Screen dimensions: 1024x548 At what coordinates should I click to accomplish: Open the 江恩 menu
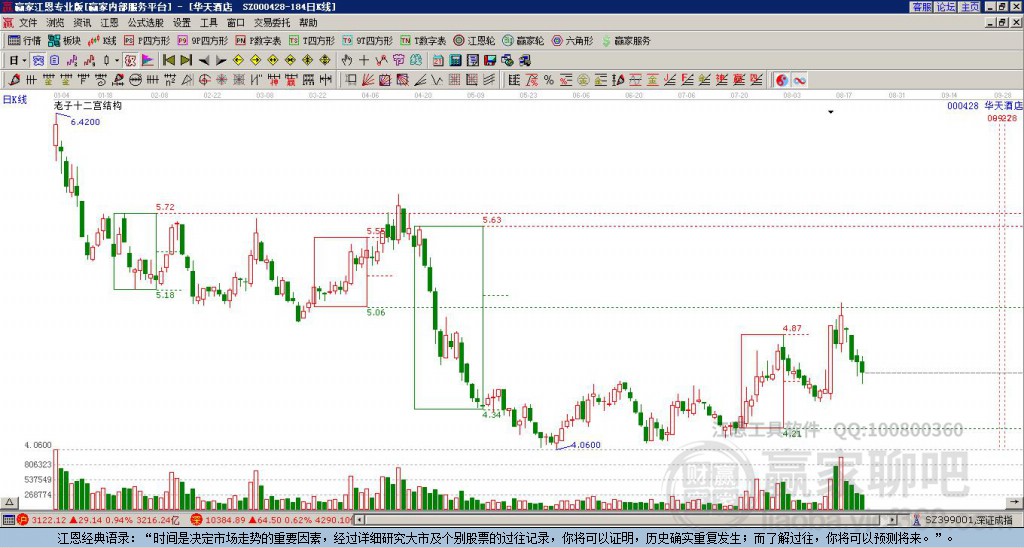coord(109,23)
